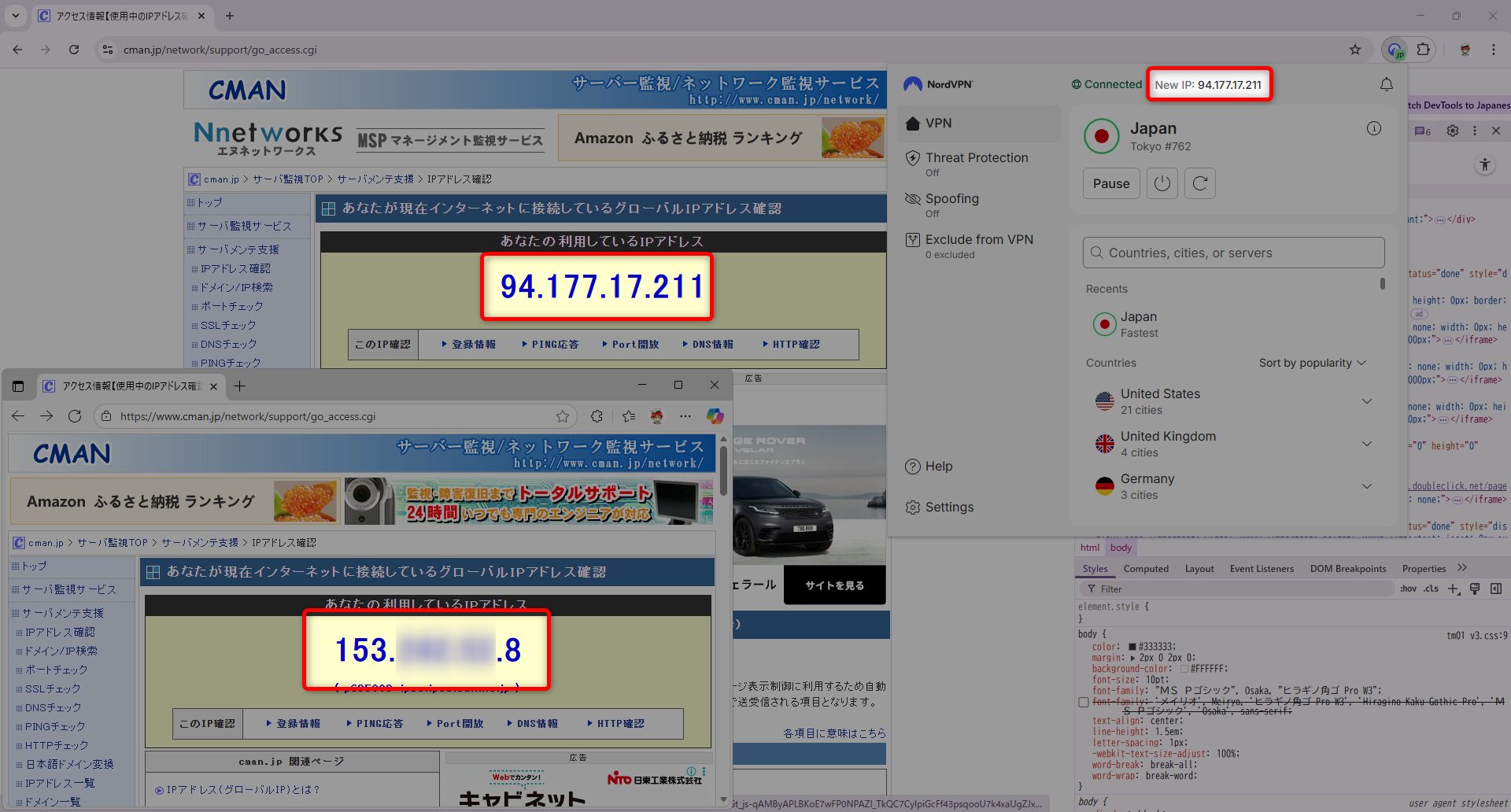
Task: Click the Japan server info icon
Action: click(x=1373, y=128)
